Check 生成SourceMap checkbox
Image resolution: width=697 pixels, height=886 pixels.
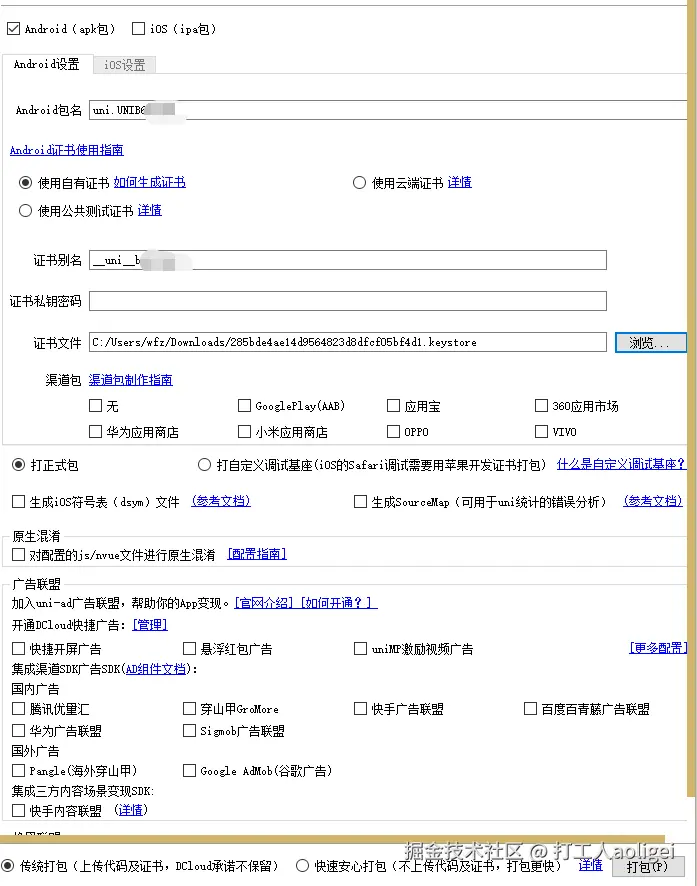[x=360, y=502]
